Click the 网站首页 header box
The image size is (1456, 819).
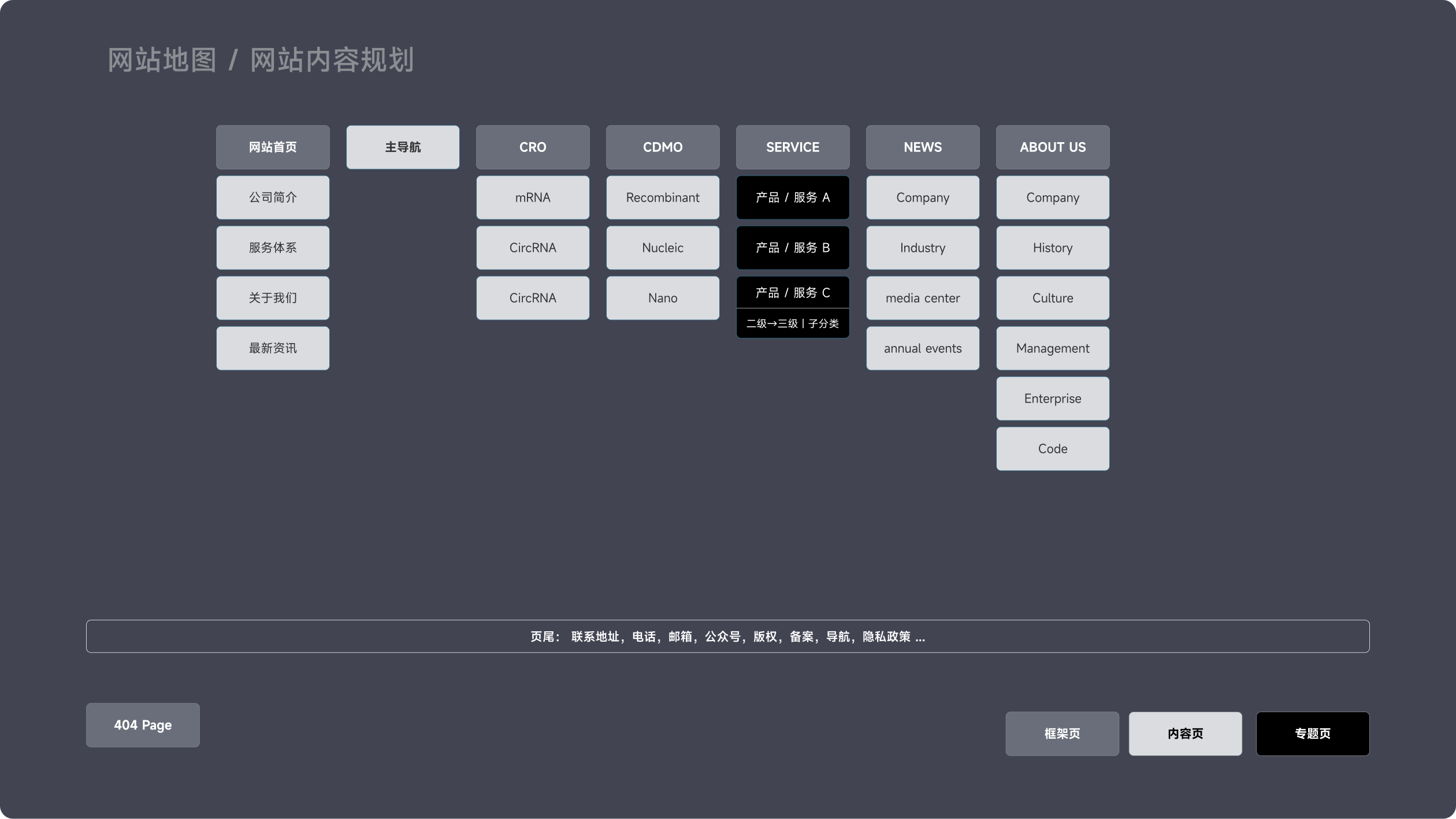pos(273,147)
